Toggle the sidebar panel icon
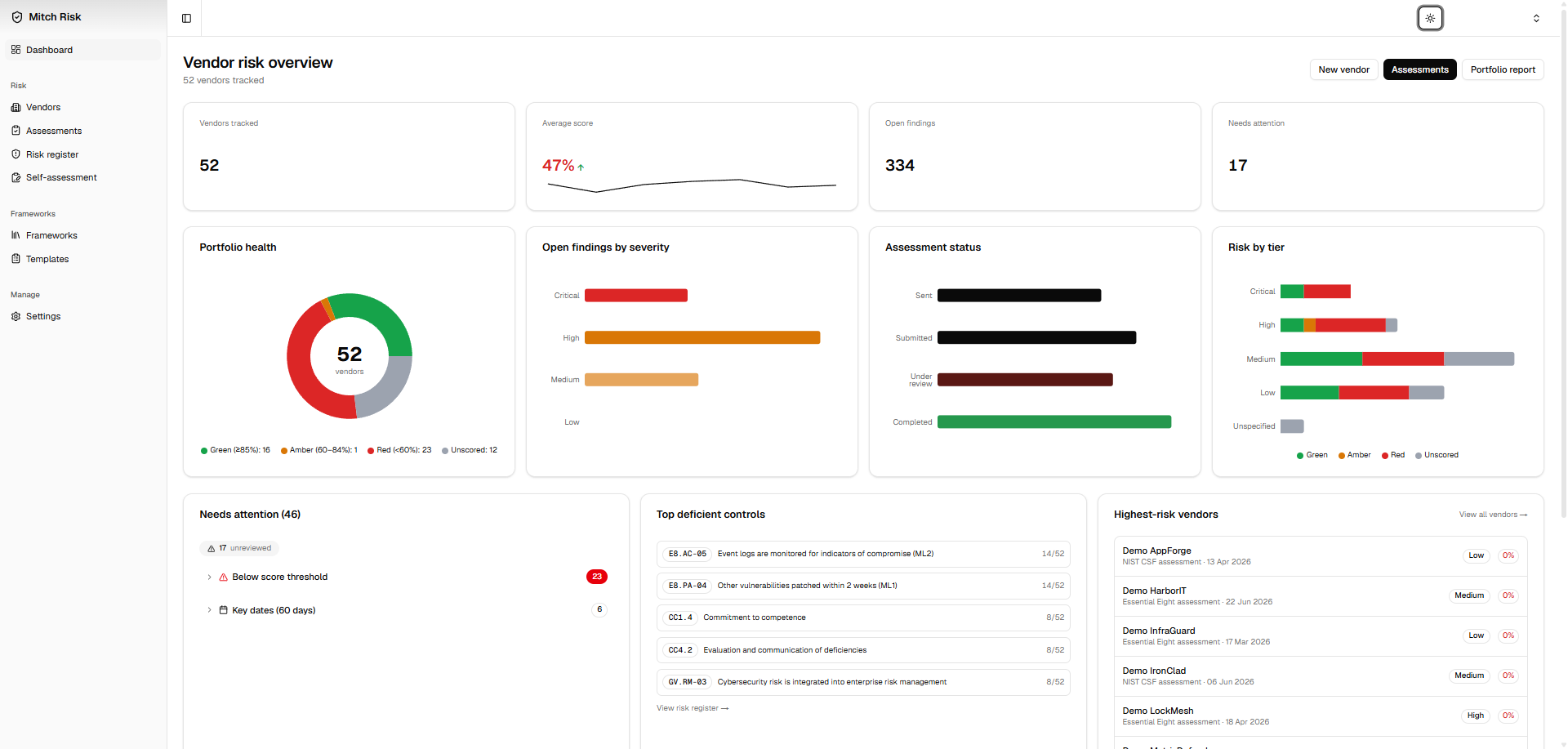The height and width of the screenshot is (749, 1568). 186,18
